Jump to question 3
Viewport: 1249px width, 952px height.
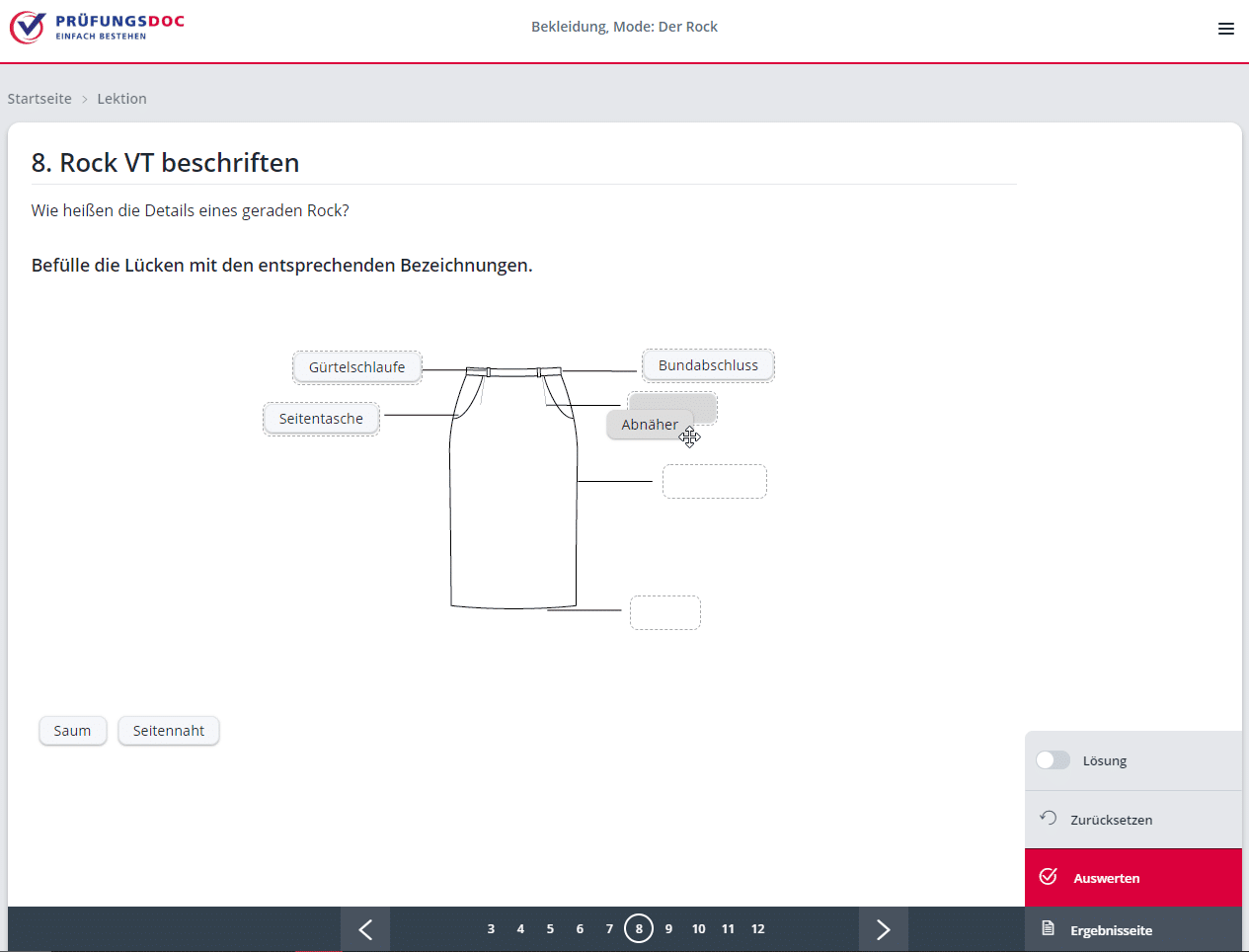(491, 929)
